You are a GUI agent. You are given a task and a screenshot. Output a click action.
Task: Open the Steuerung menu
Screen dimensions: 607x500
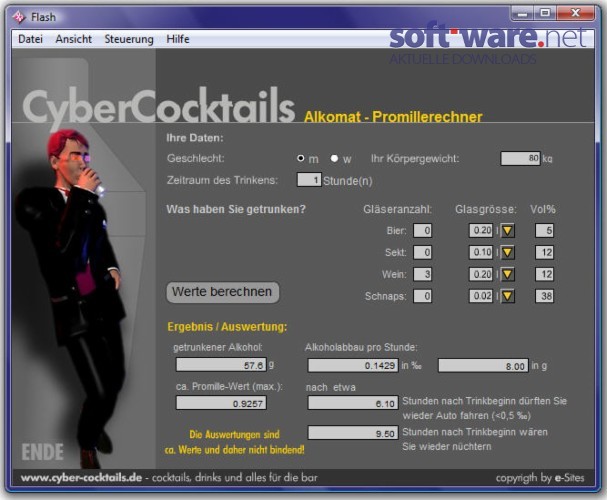[129, 39]
